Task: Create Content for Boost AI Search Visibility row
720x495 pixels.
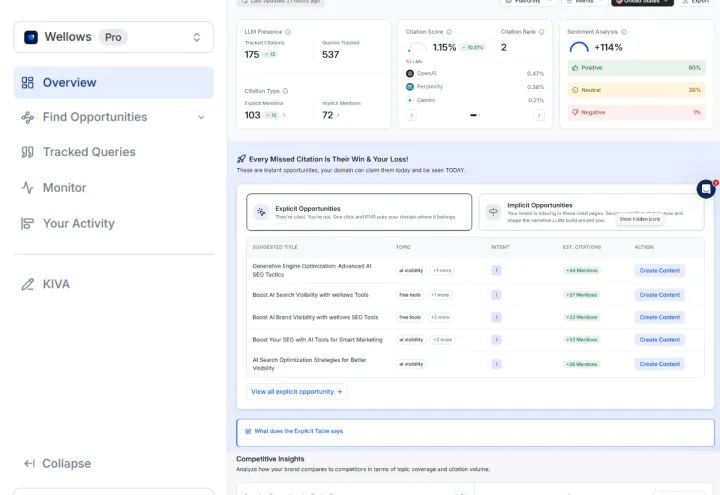Action: (659, 295)
